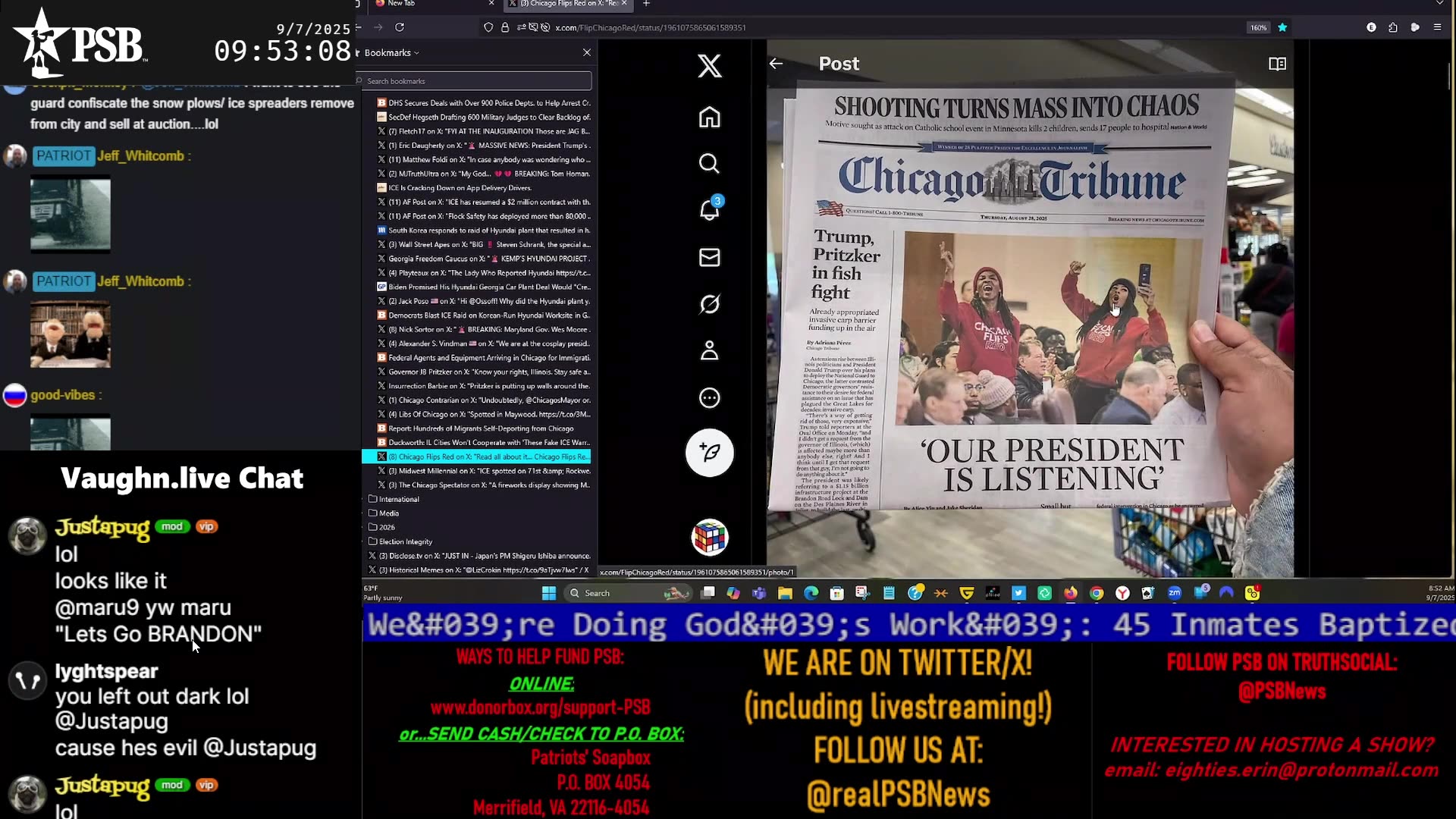The width and height of the screenshot is (1456, 819).
Task: Open Bookmarks sidebar dropdown header
Action: (x=391, y=52)
